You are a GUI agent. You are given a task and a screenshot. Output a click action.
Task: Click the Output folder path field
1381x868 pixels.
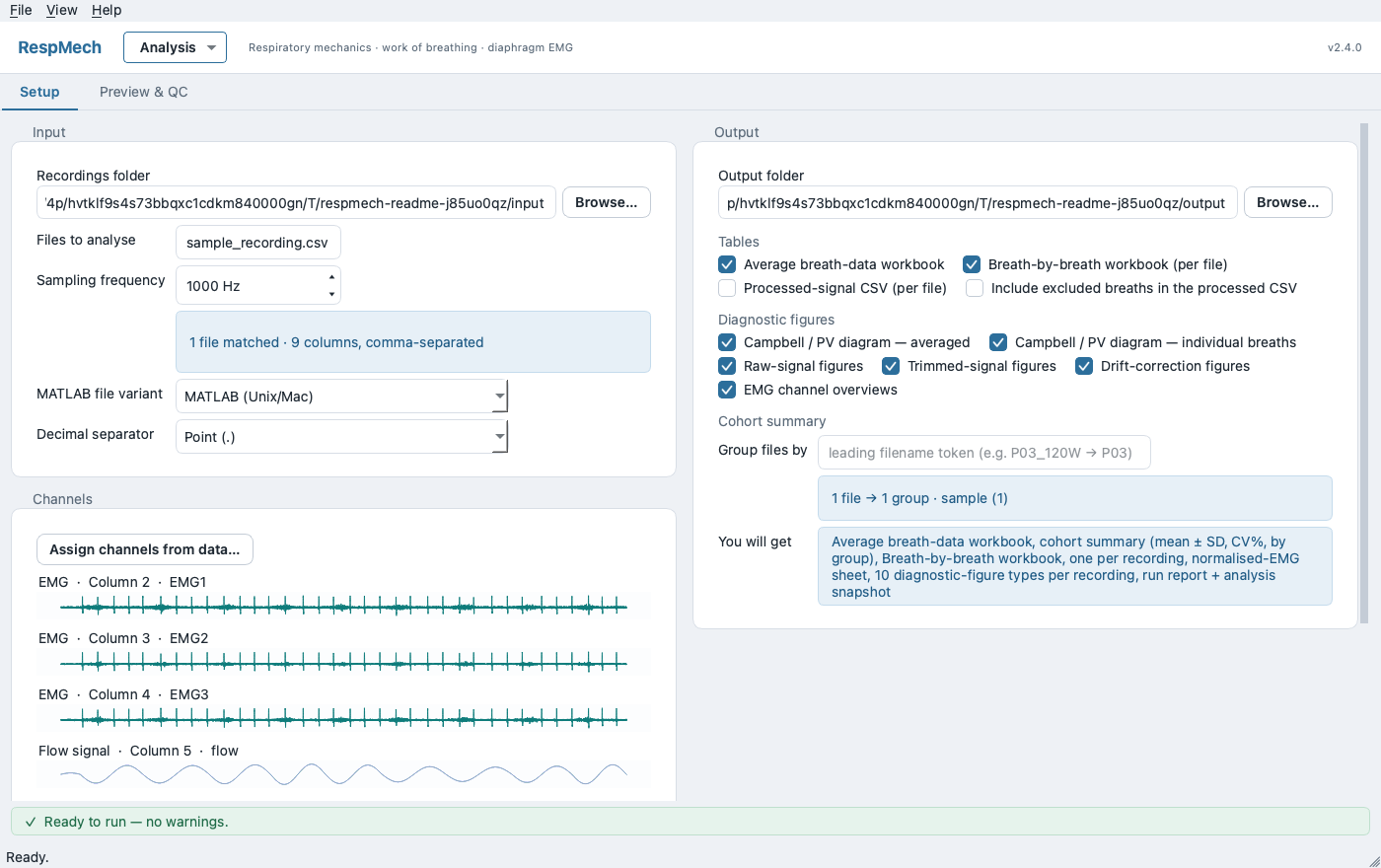[978, 203]
